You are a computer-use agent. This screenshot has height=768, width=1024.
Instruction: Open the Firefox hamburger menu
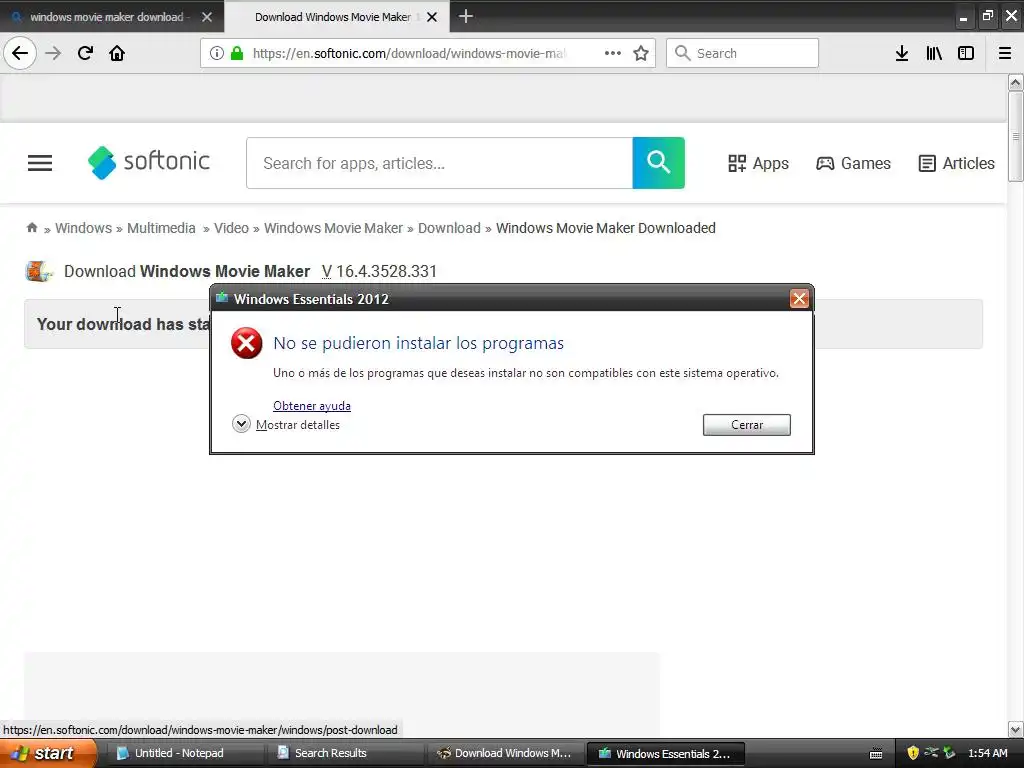1004,53
